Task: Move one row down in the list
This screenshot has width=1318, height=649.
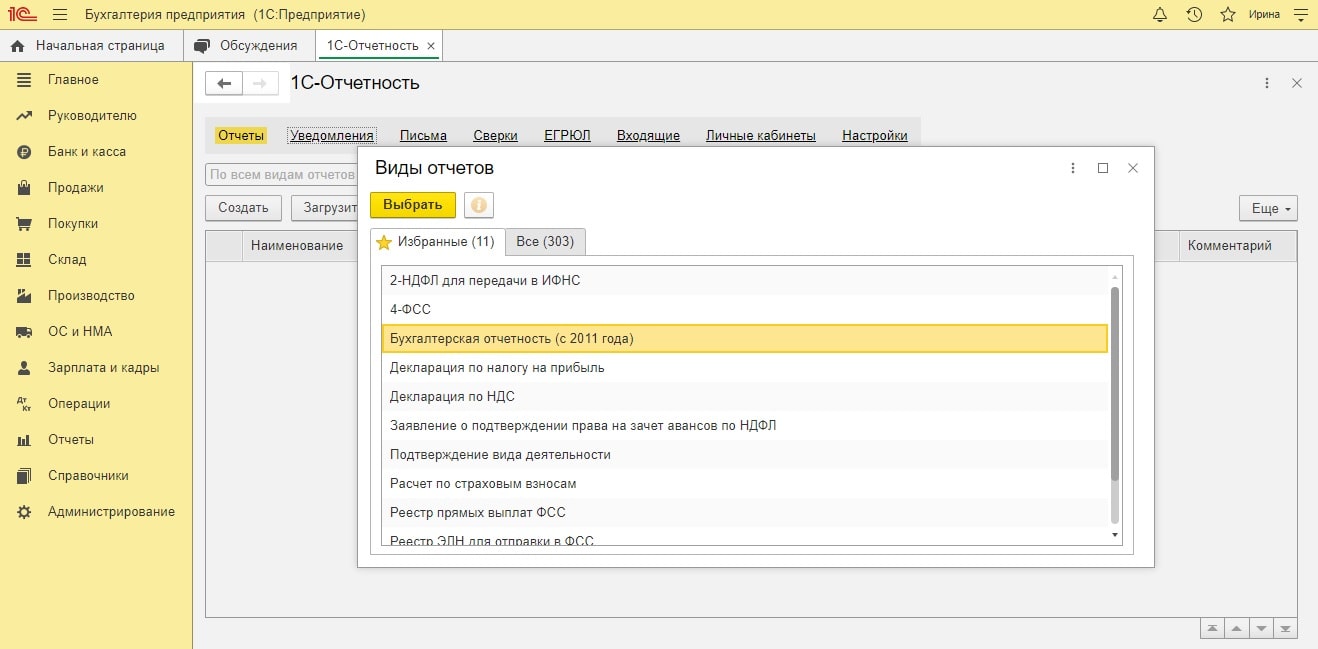Action: point(1260,629)
